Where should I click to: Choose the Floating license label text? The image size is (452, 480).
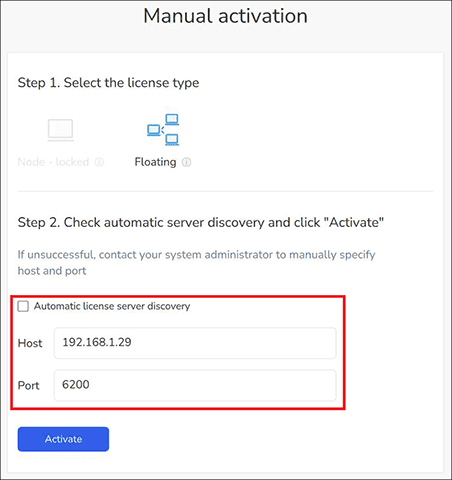[x=155, y=162]
